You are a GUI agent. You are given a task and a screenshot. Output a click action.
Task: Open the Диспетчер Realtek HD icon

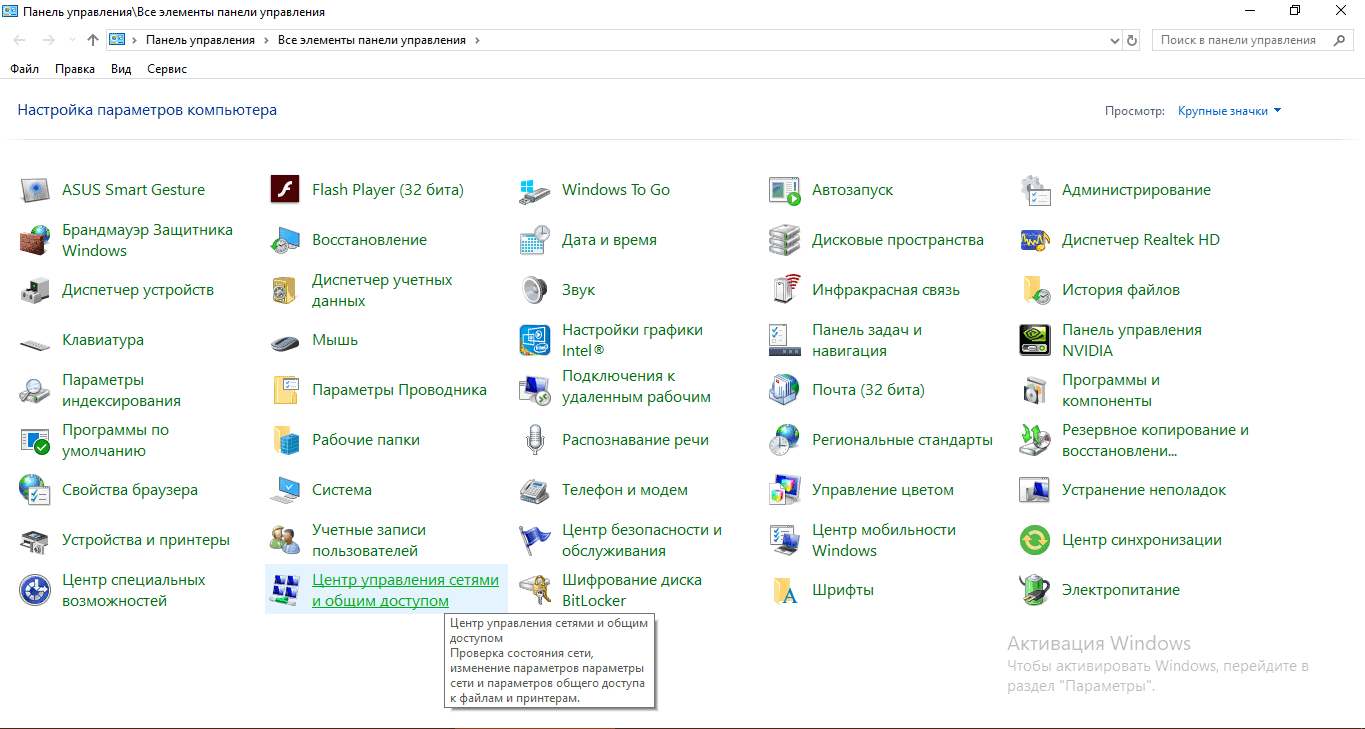(1036, 240)
